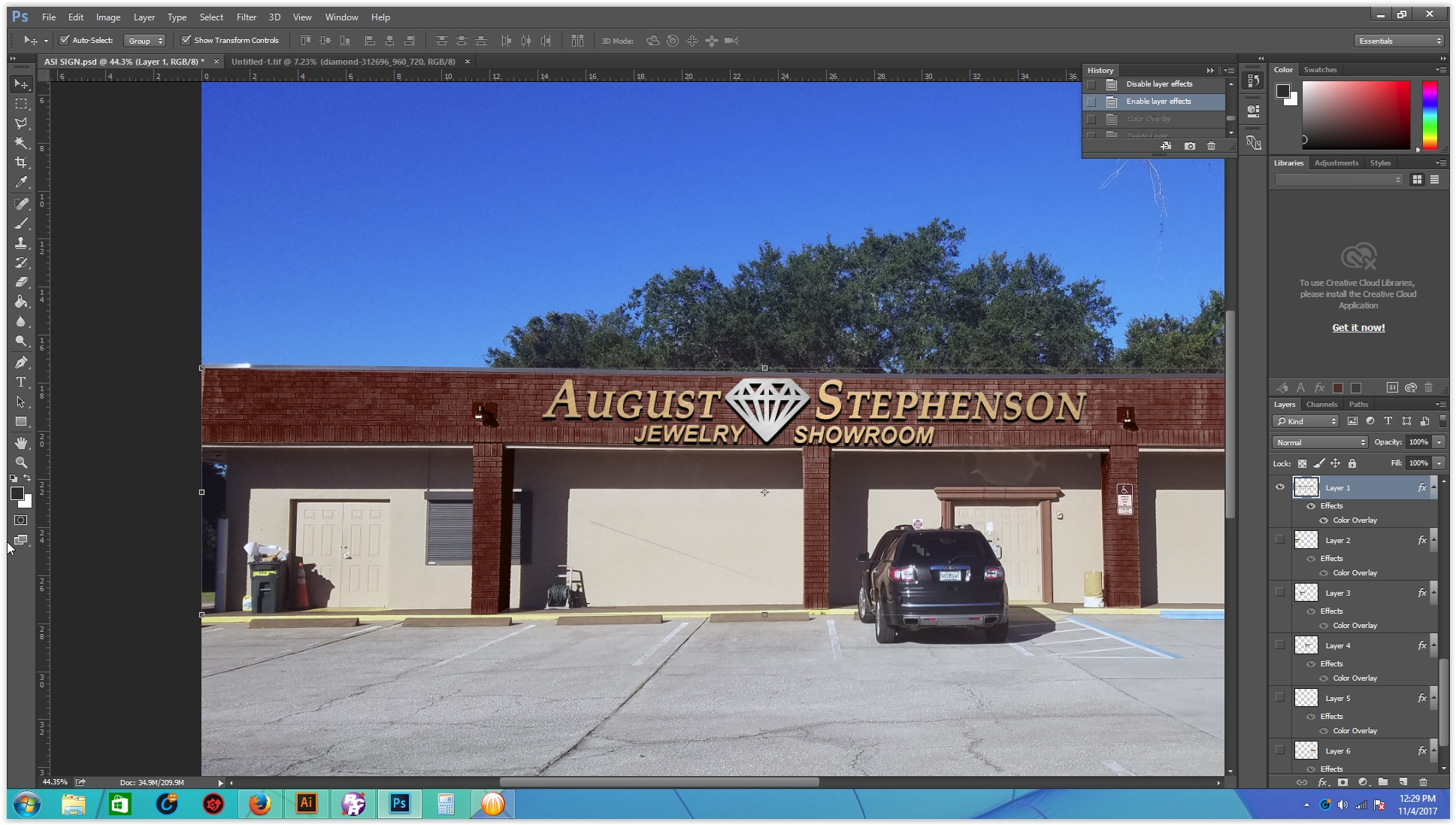Image resolution: width=1456 pixels, height=825 pixels.
Task: Open the Paths tab
Action: (x=1358, y=405)
